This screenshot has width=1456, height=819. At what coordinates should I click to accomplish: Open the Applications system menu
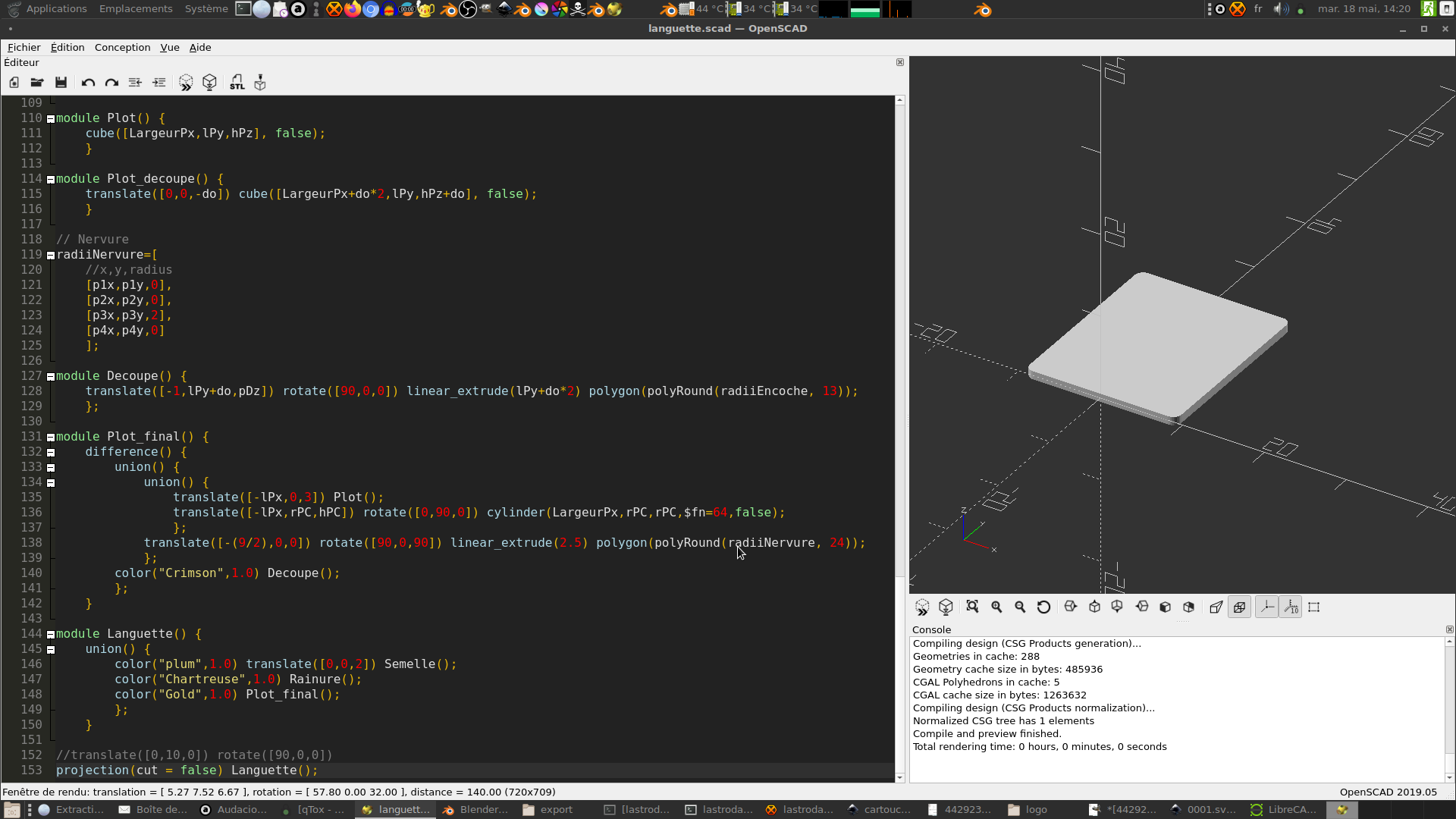click(56, 9)
